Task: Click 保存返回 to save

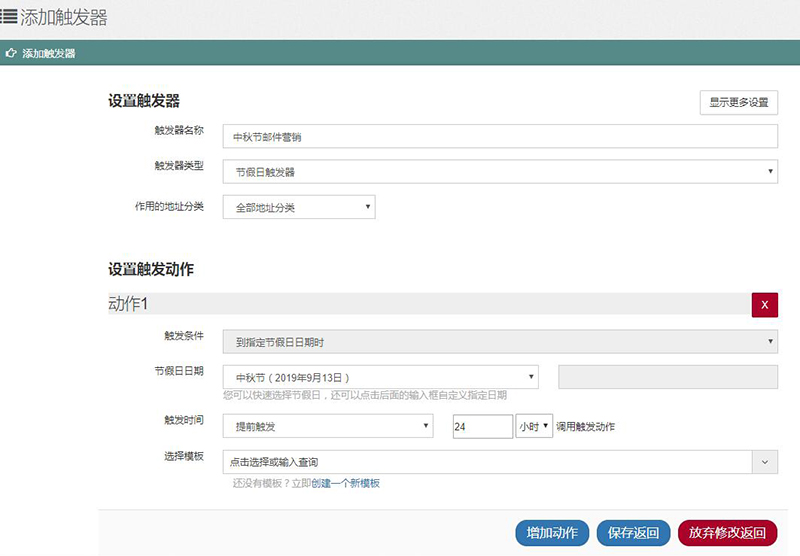Action: tap(633, 533)
